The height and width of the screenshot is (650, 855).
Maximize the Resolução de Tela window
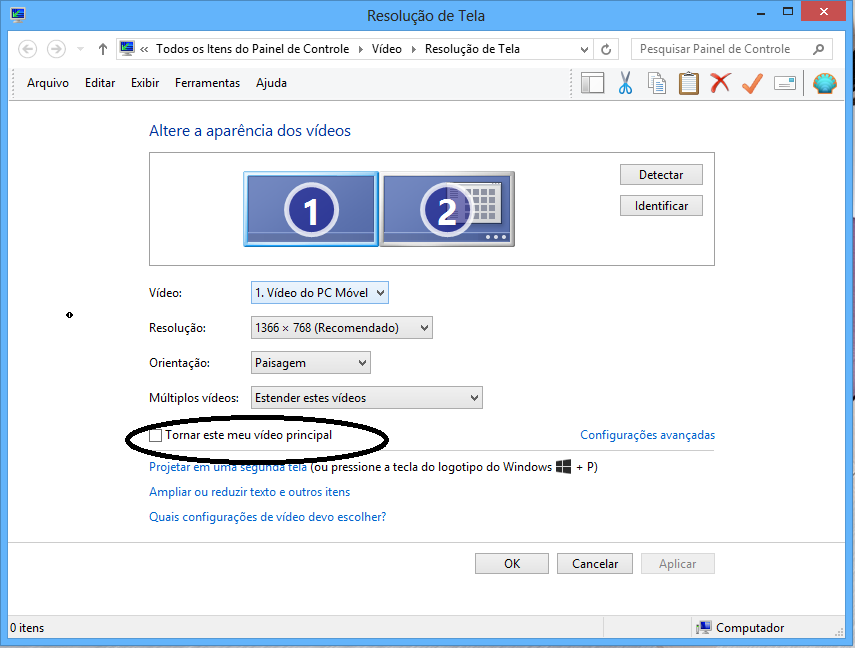(x=788, y=11)
